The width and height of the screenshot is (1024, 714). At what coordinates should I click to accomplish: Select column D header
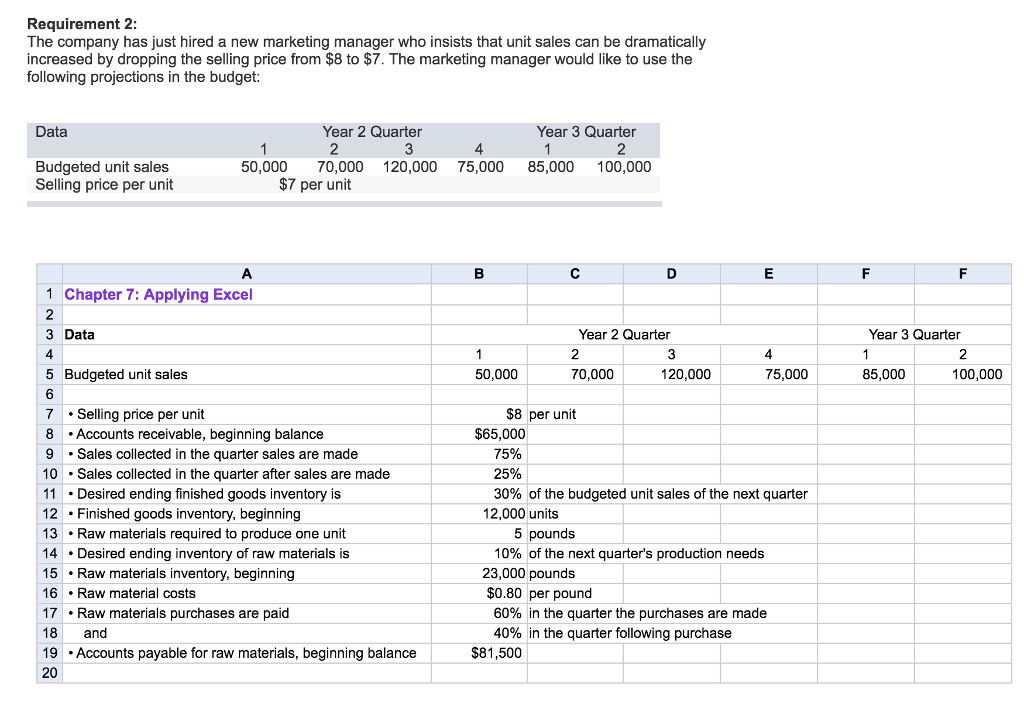[x=671, y=274]
